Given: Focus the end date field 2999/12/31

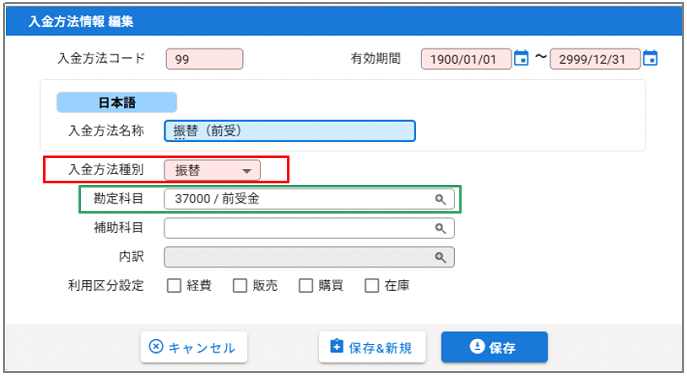Looking at the screenshot, I should point(595,59).
